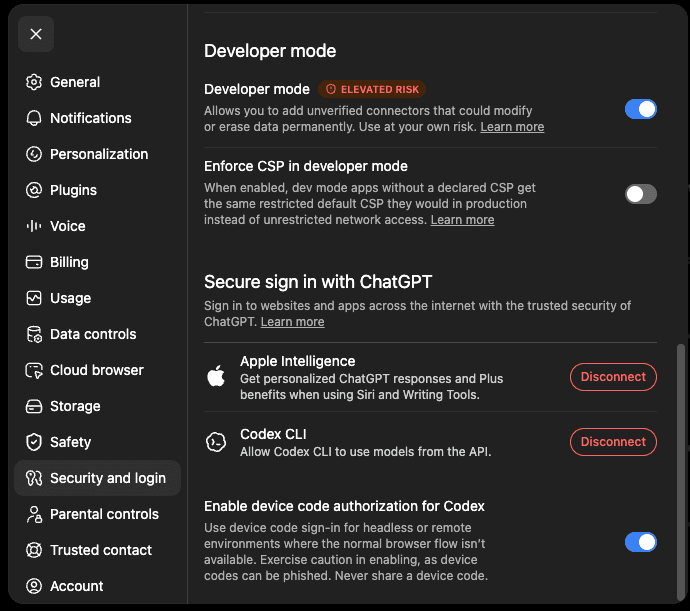Screen dimensions: 690x611
Task: Click the Storage drive icon
Action: point(34,406)
